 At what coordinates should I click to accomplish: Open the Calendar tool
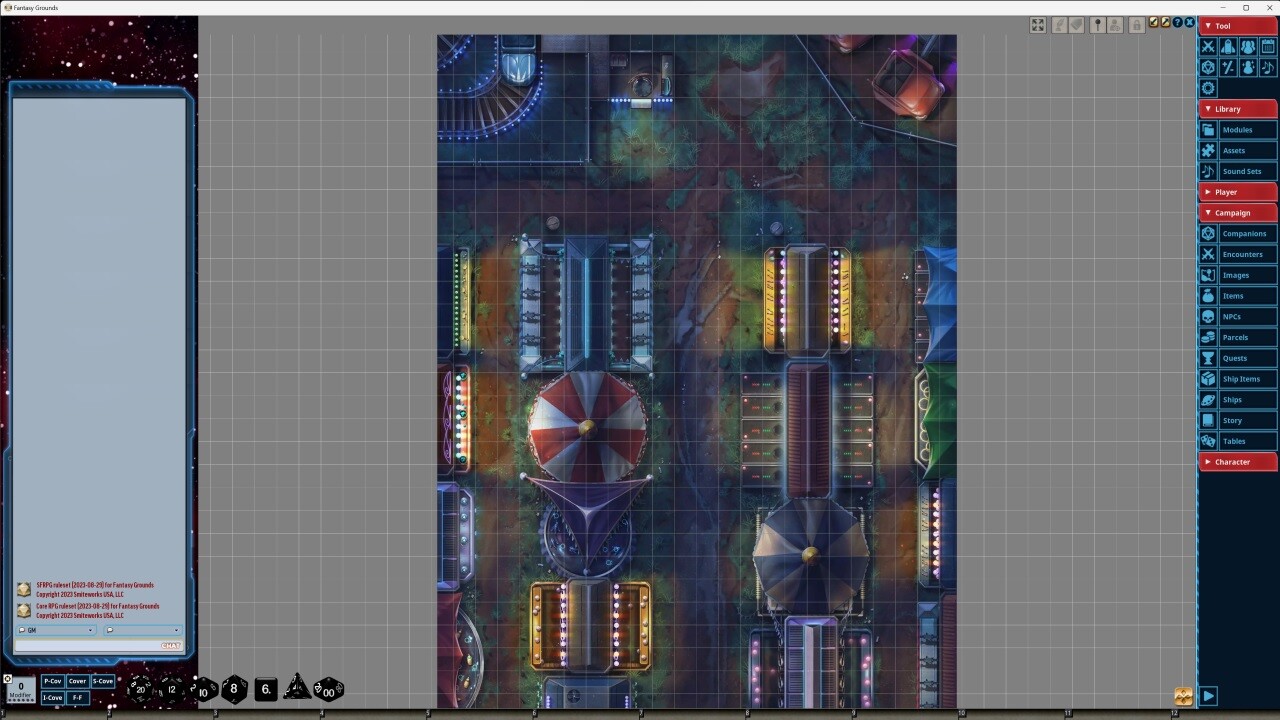(x=1268, y=46)
